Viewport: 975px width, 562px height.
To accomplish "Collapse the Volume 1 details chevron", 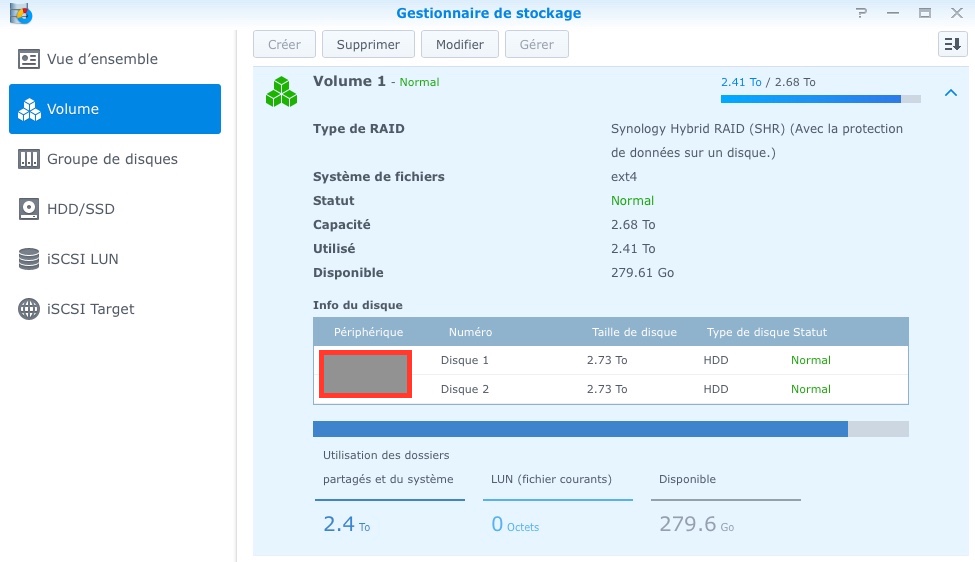I will point(950,93).
